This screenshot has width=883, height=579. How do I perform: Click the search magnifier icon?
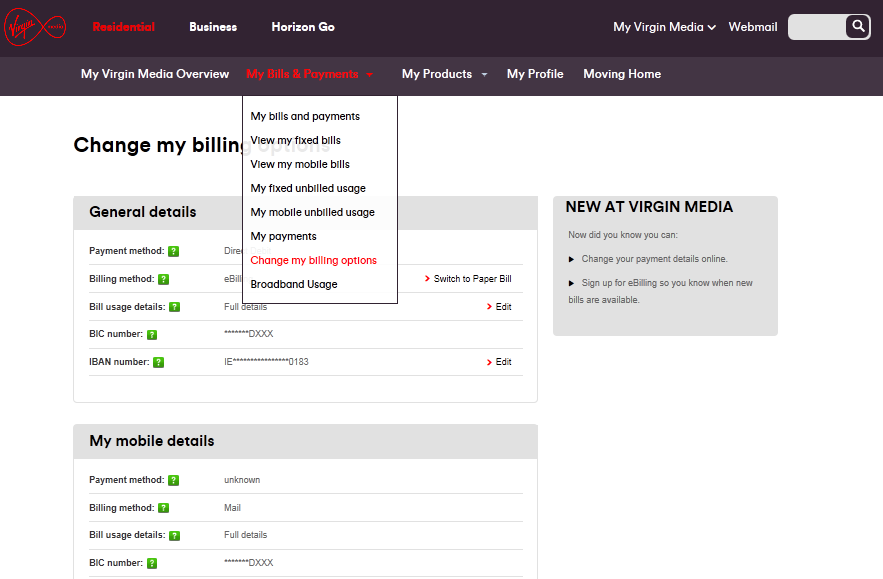858,26
